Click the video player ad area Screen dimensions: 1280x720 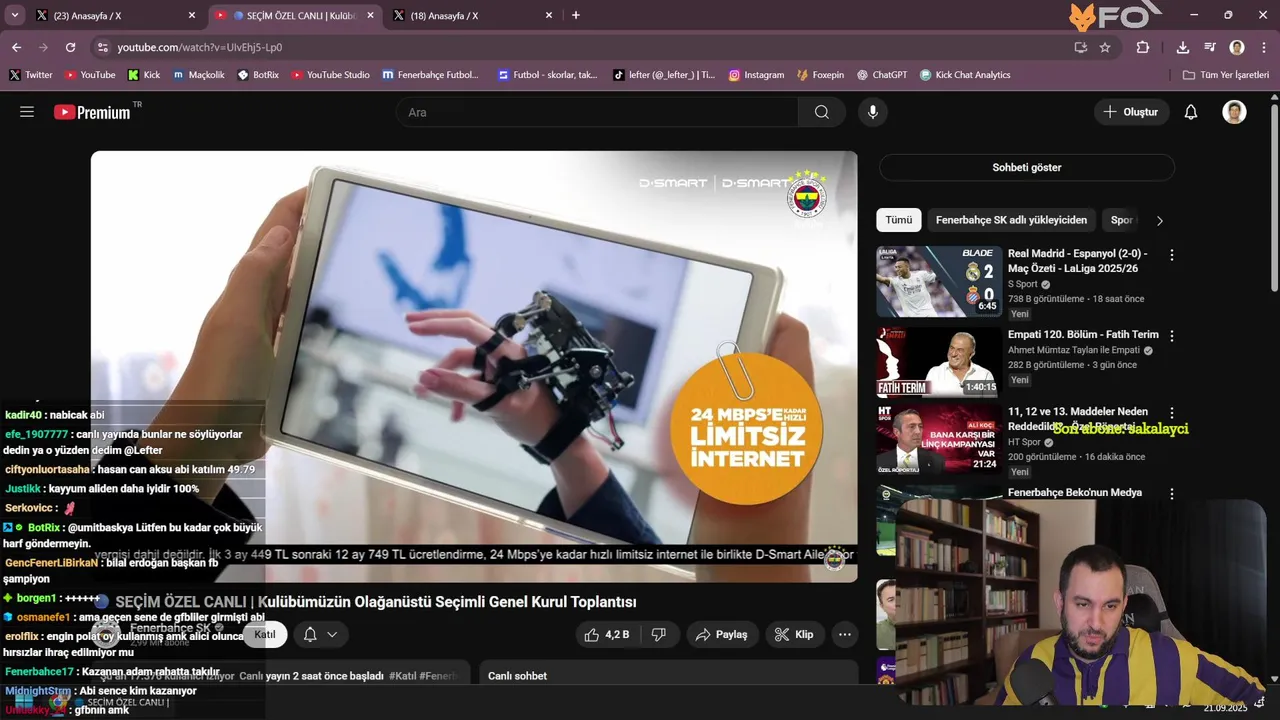(474, 366)
